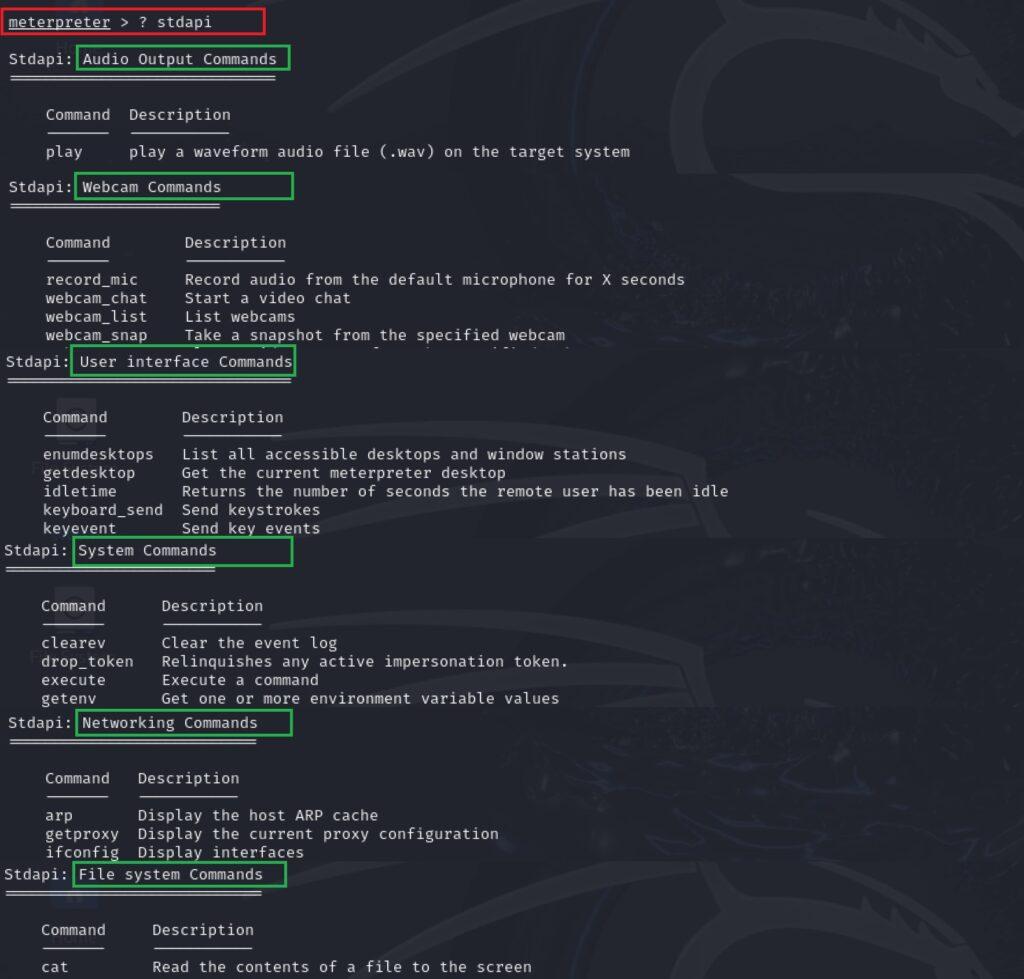Click 'Execute a command' description

point(240,680)
